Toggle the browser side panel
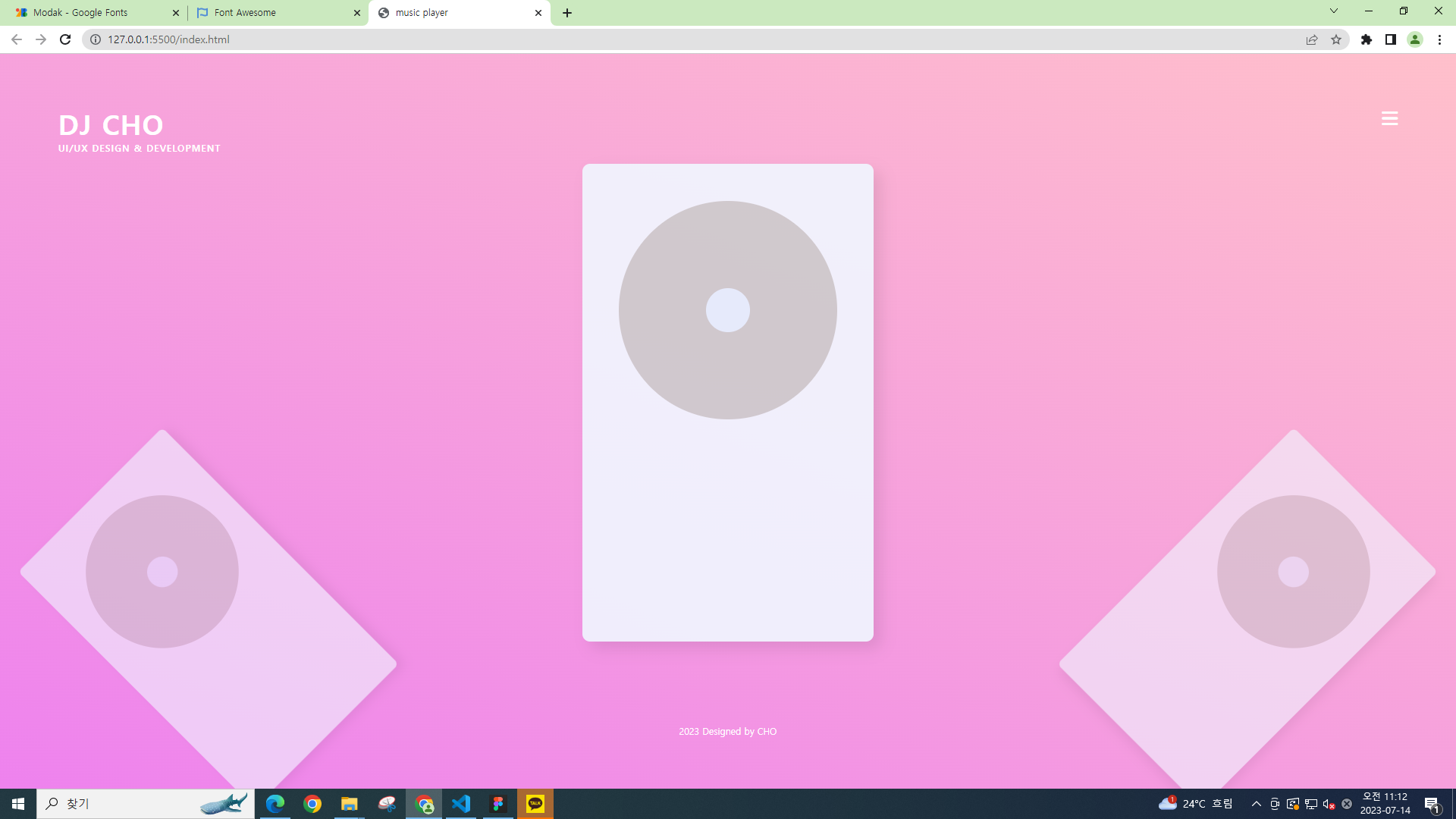Screen dimensions: 1456x819 click(1391, 39)
